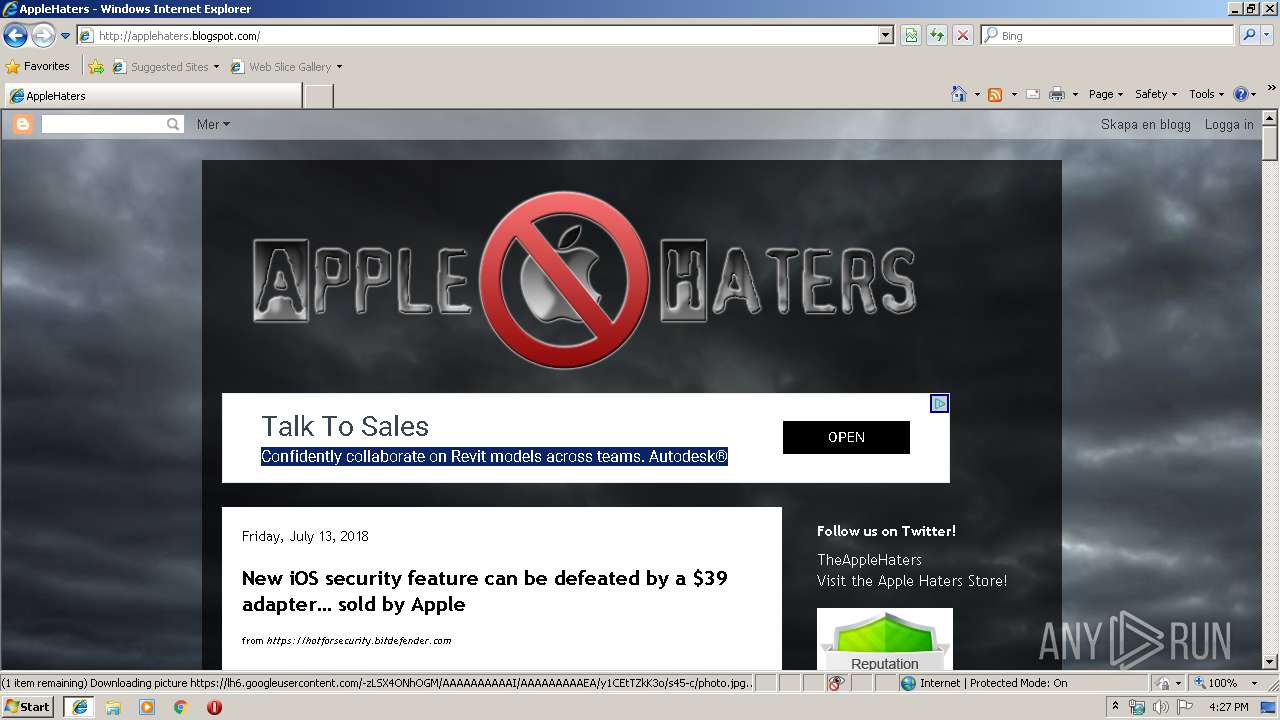This screenshot has width=1280, height=720.
Task: Click the Action Center flag icon
Action: (1185, 707)
